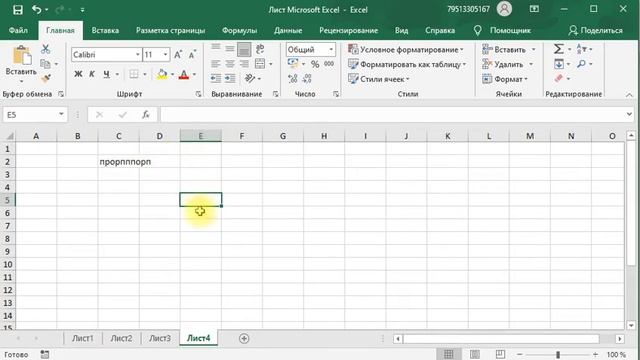Screen dimensions: 640x360
Task: Switch to sheet Лист1
Action: coord(83,338)
